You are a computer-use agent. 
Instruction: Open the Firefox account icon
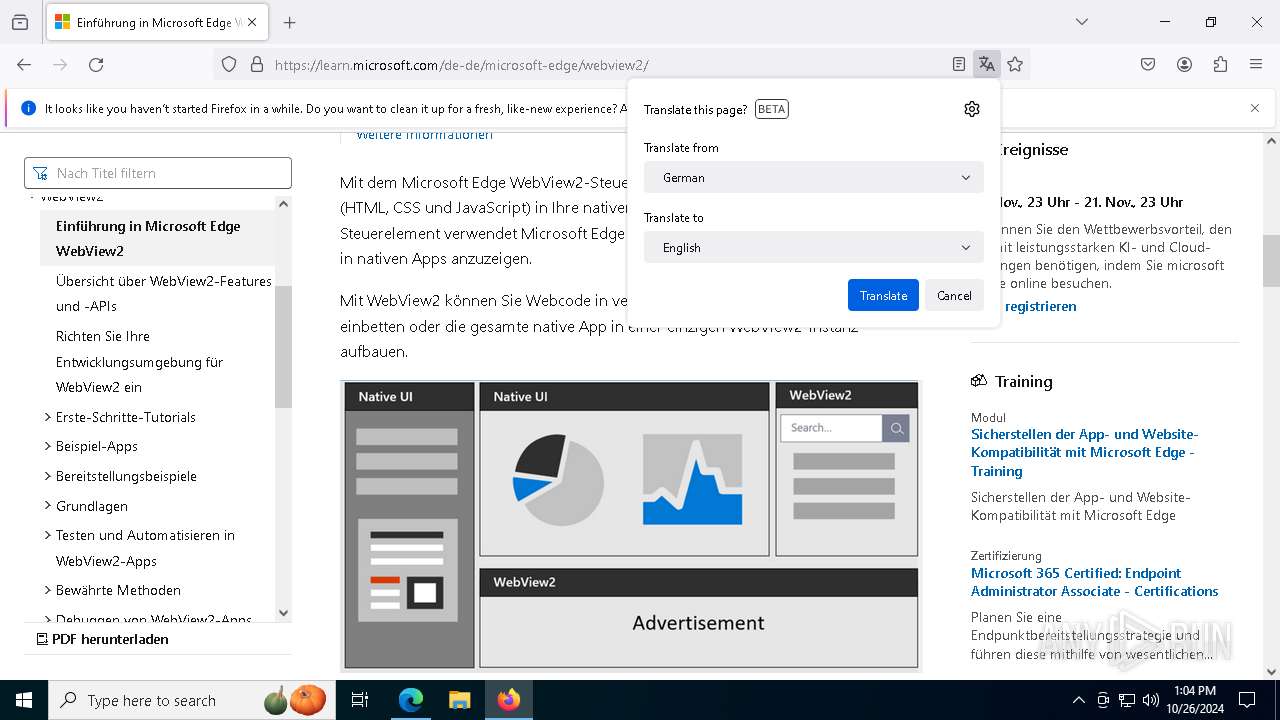click(1184, 64)
